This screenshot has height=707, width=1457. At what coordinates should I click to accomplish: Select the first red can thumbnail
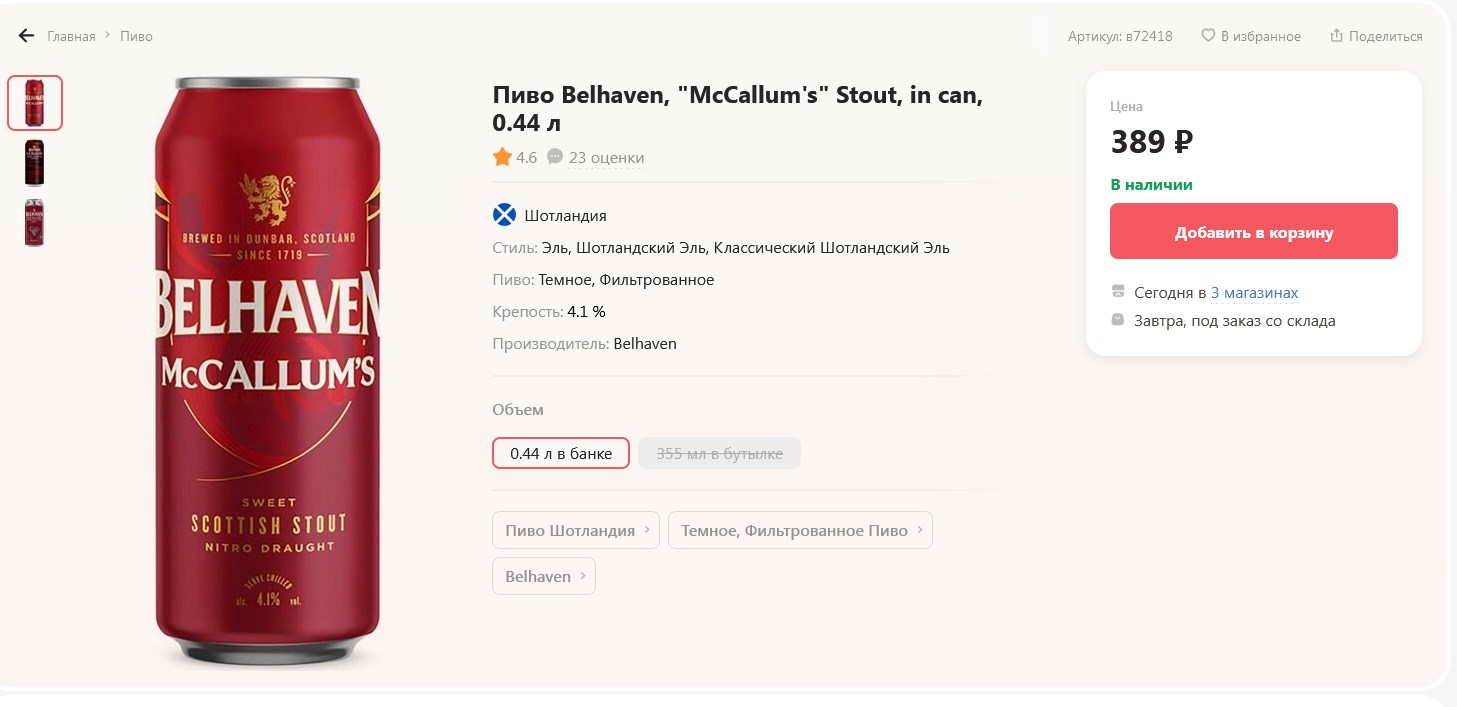[35, 103]
